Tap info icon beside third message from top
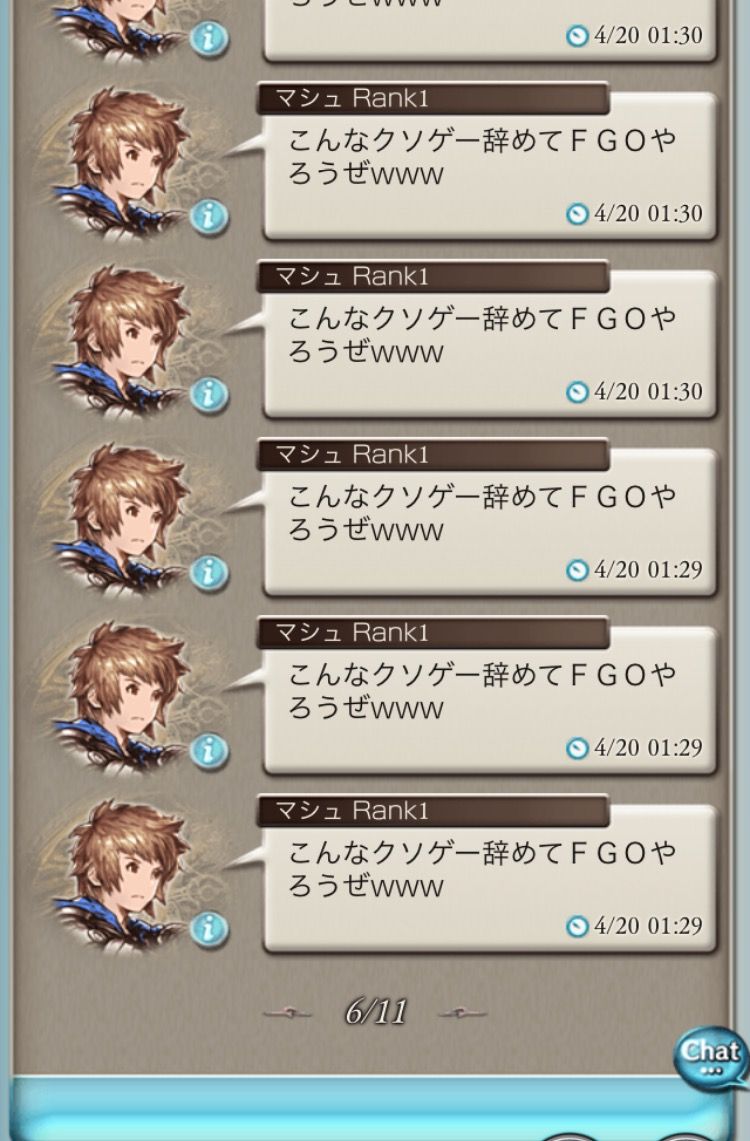The width and height of the screenshot is (750, 1141). pos(209,394)
